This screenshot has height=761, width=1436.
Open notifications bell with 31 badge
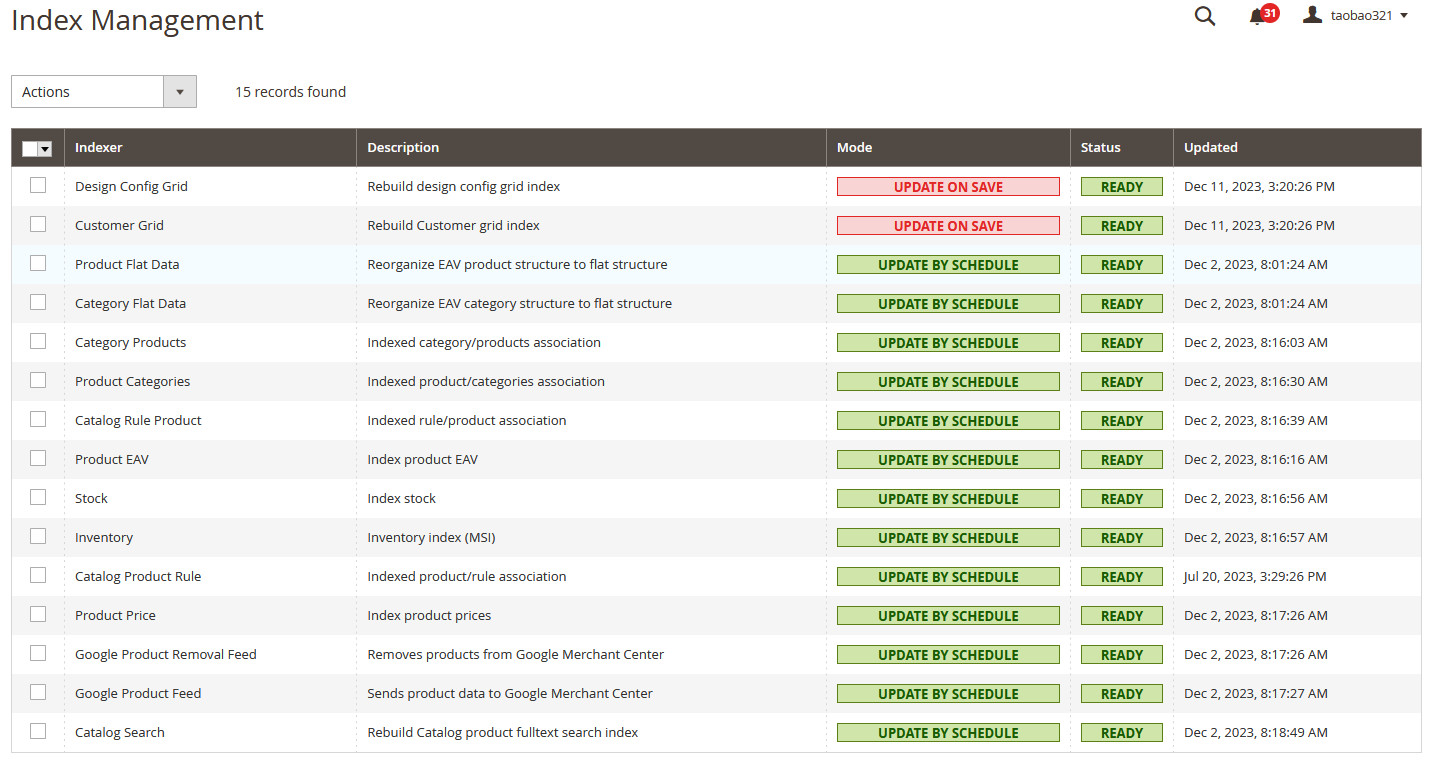click(1263, 15)
